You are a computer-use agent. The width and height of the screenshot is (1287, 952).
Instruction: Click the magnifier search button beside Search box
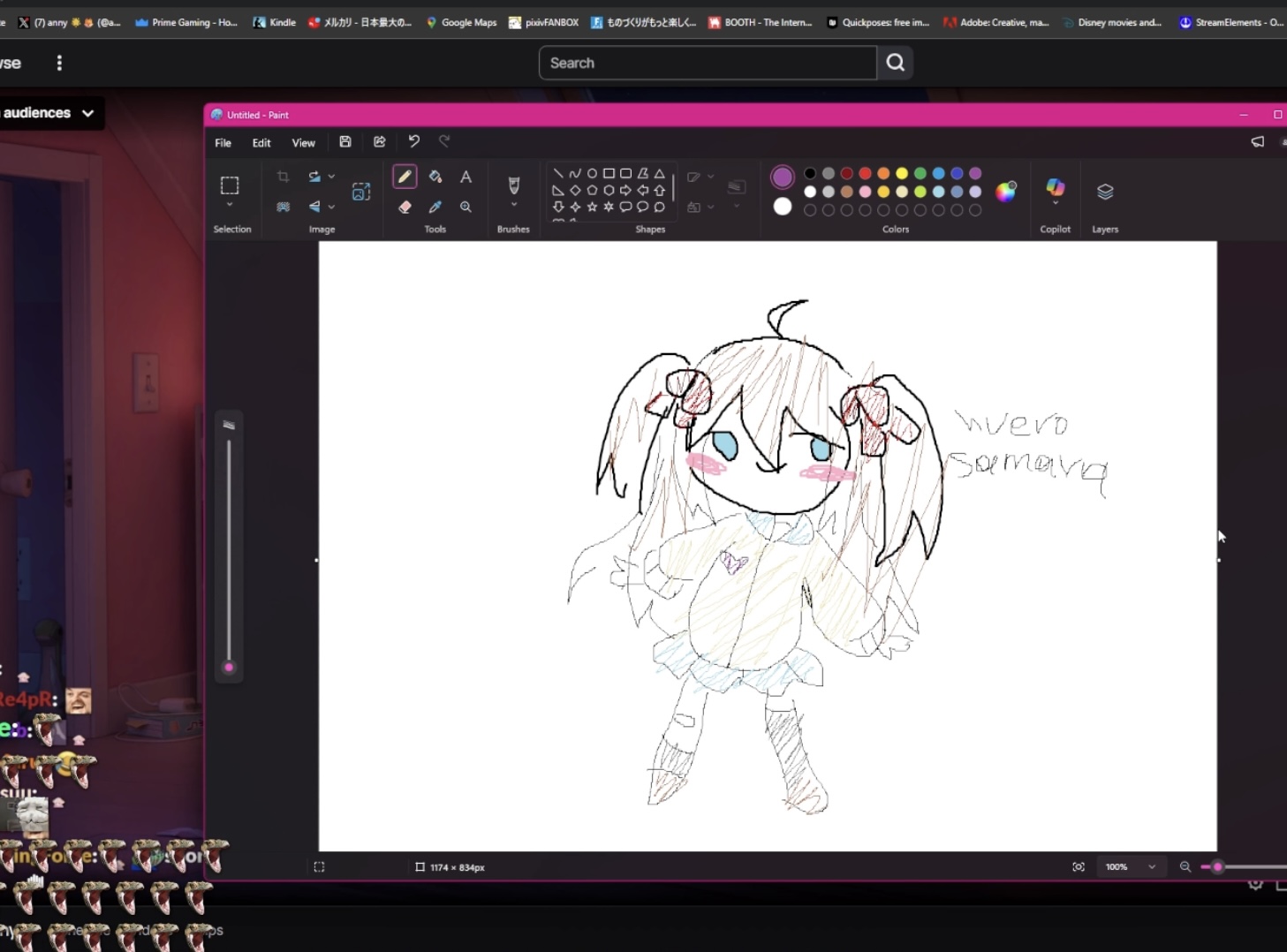pos(895,63)
